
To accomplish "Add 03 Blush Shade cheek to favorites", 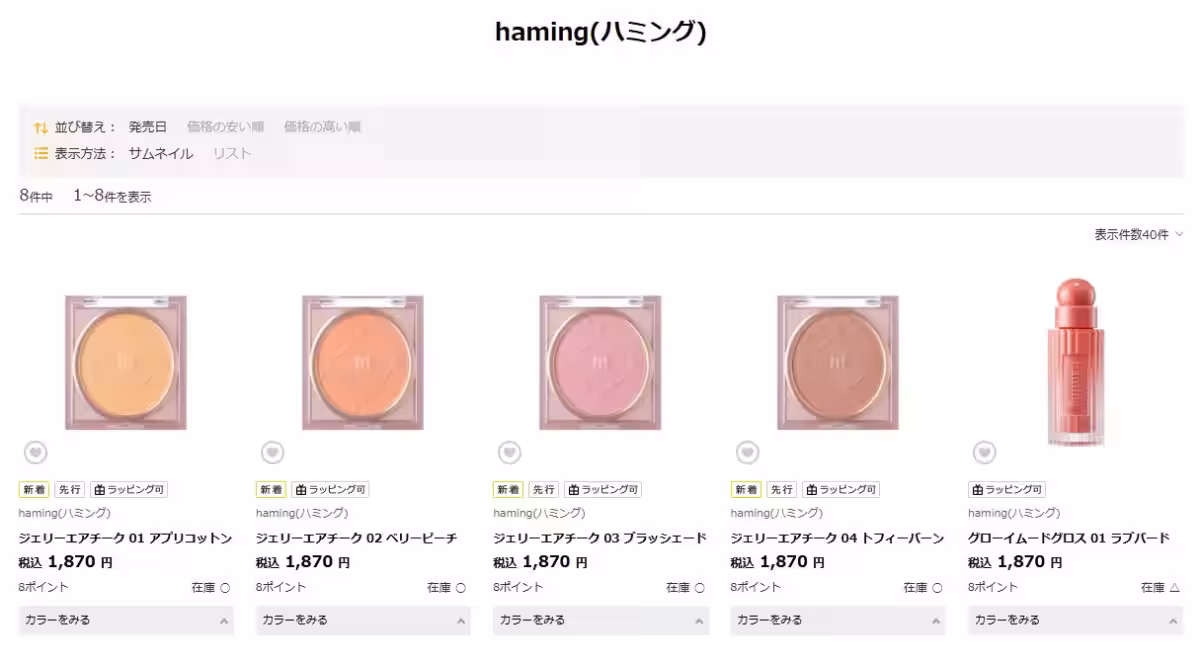I will [509, 453].
